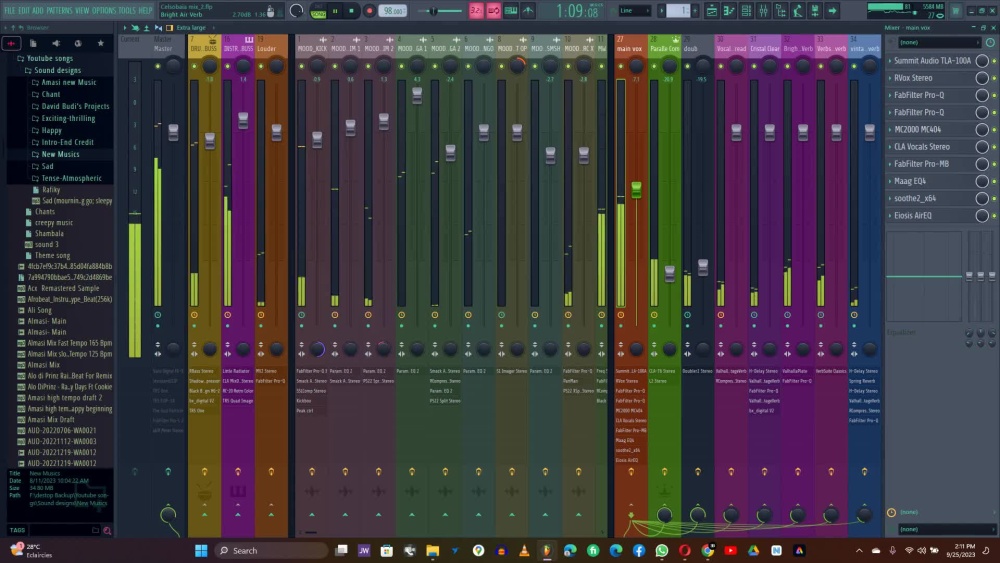Click the tempo display showing 98
The width and height of the screenshot is (1000, 563).
pos(393,11)
